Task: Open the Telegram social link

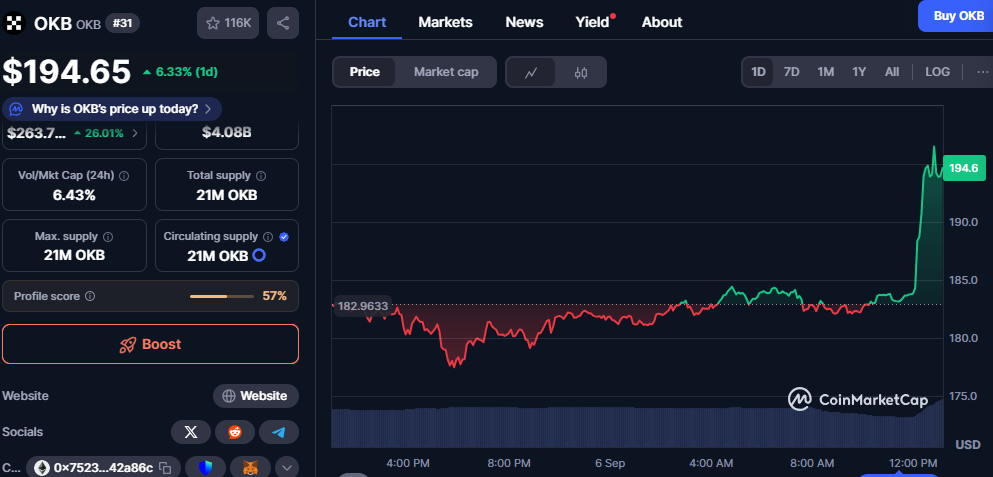Action: (x=279, y=432)
